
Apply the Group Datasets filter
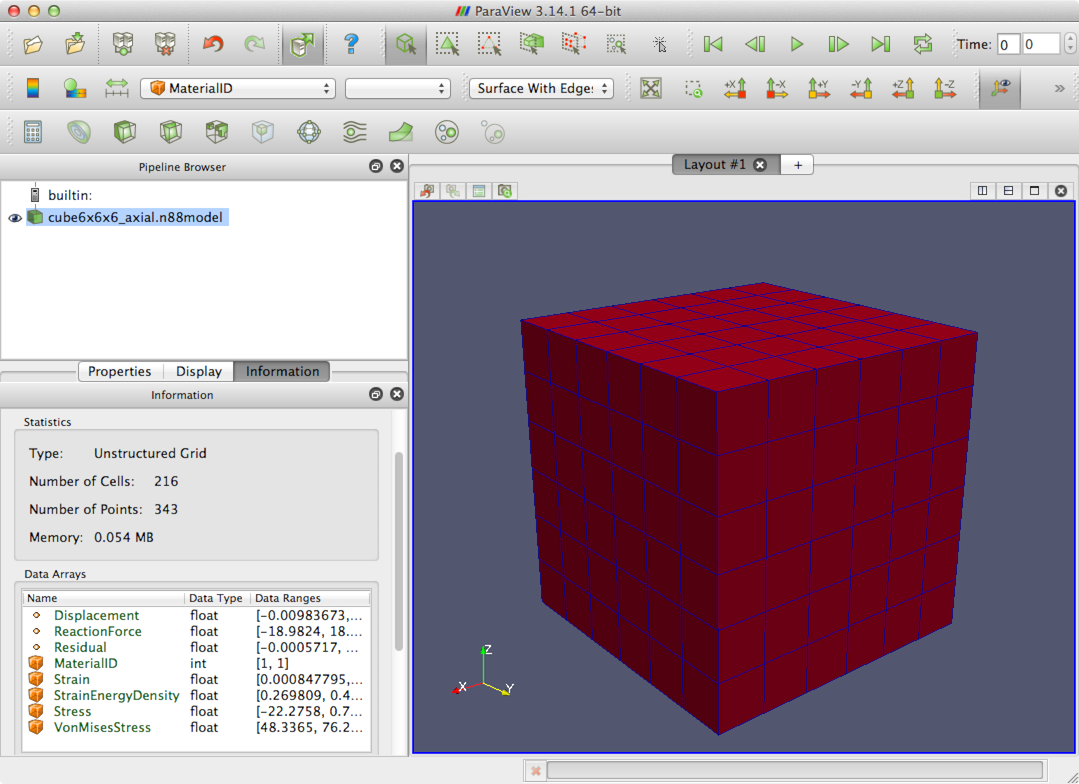click(x=447, y=131)
